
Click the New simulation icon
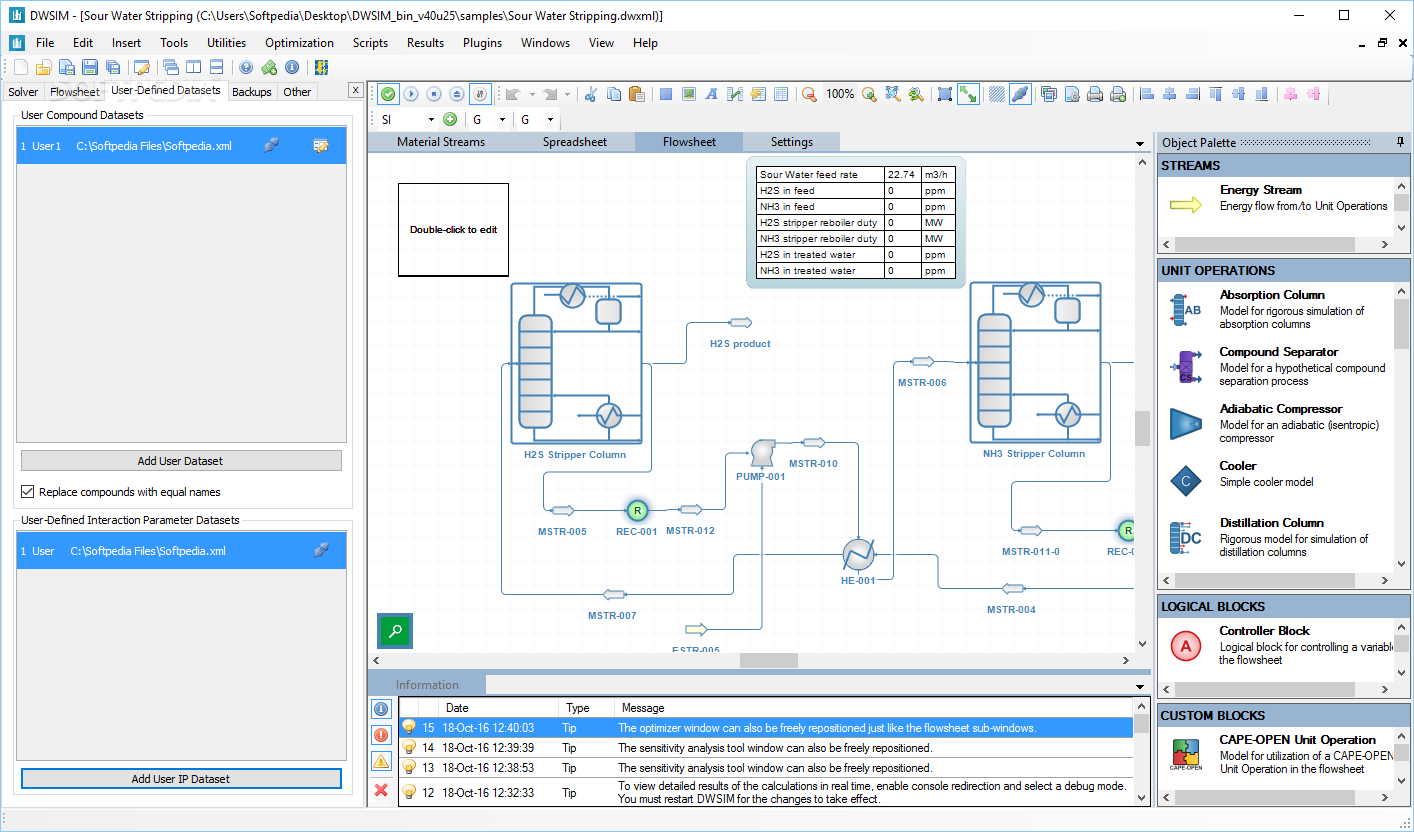pyautogui.click(x=20, y=68)
